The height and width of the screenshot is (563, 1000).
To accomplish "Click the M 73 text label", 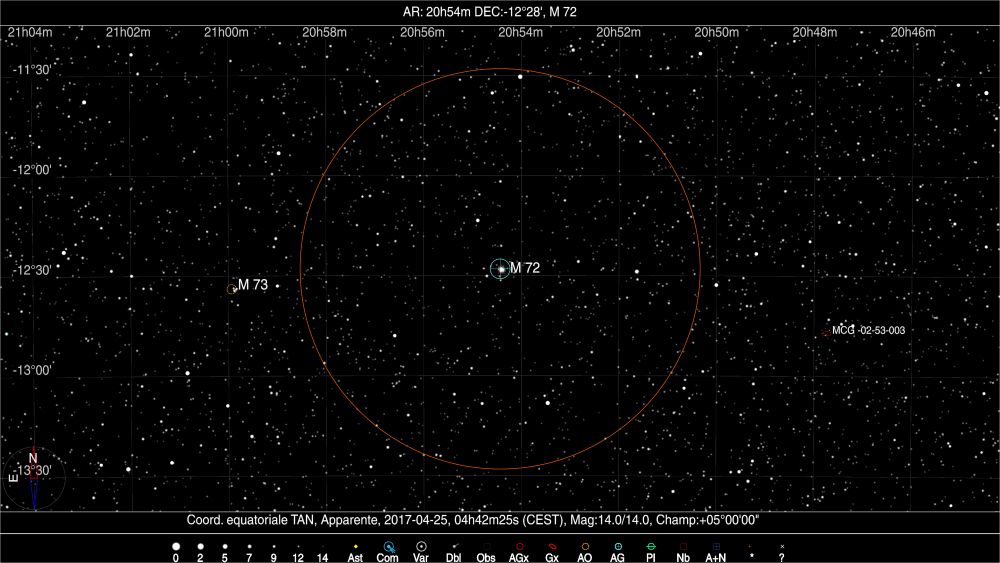I will click(253, 285).
